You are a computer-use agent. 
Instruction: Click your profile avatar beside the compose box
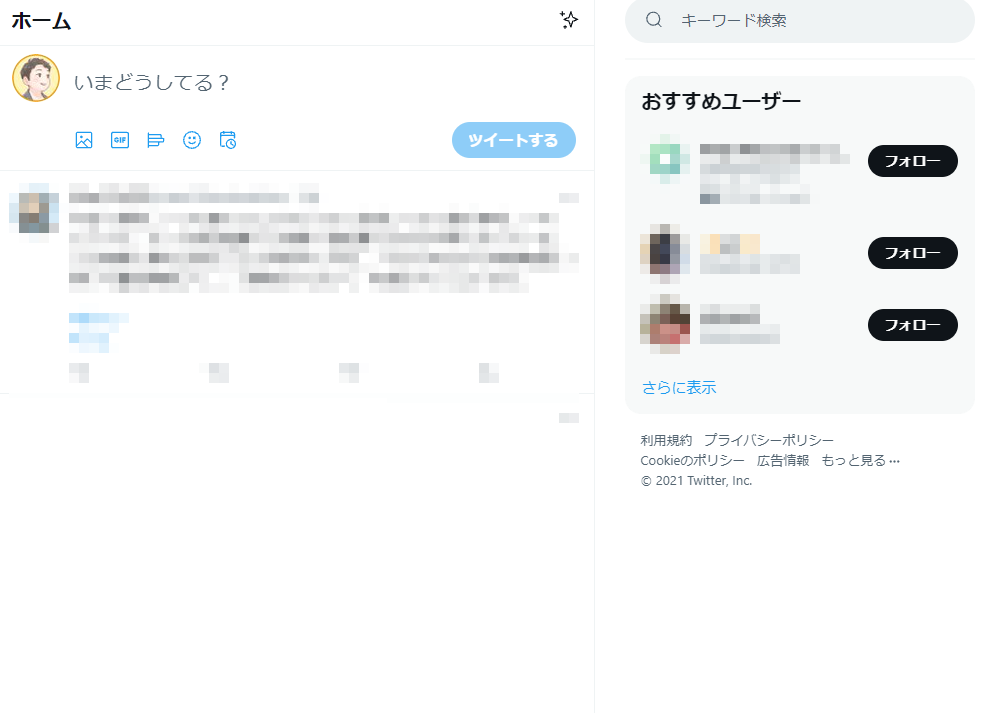pos(36,78)
